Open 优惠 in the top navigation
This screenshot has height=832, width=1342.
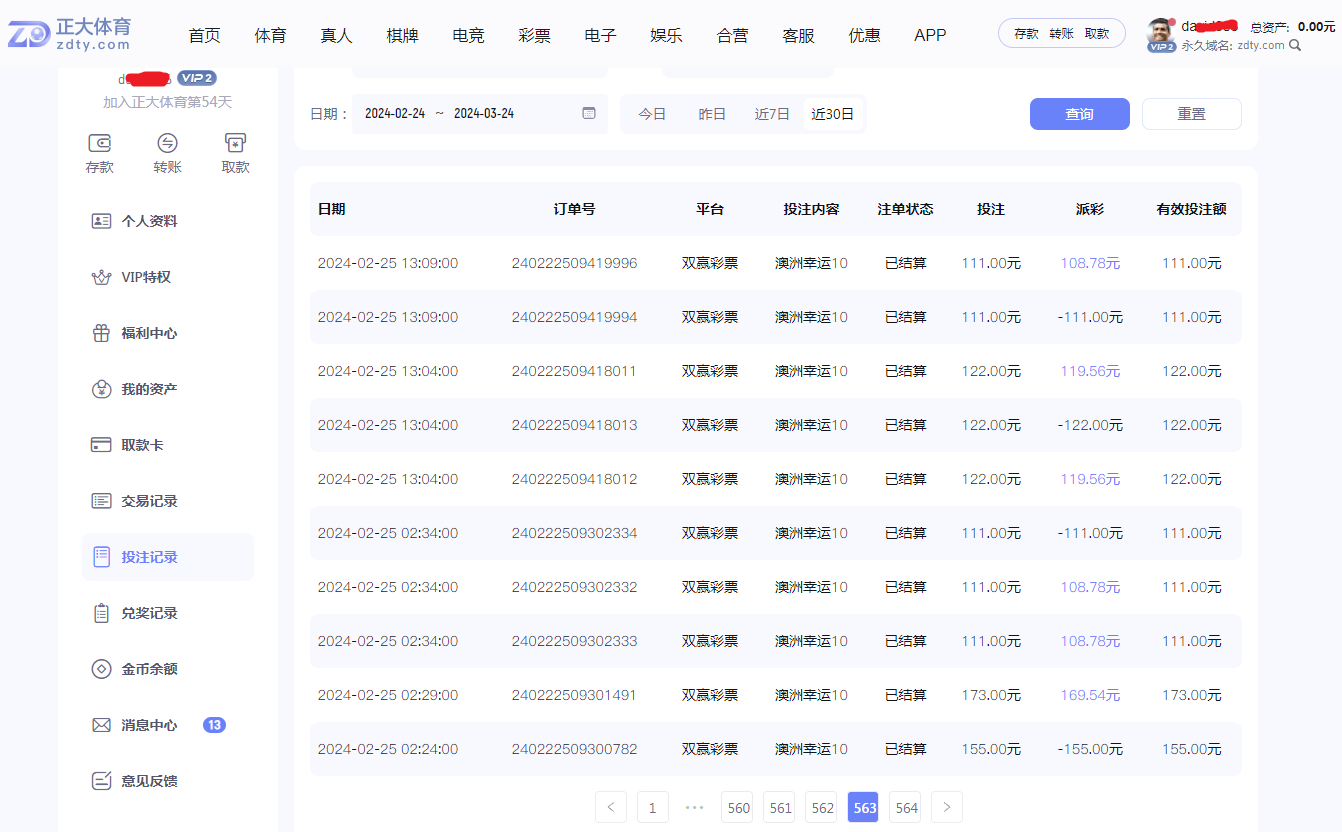click(x=865, y=35)
